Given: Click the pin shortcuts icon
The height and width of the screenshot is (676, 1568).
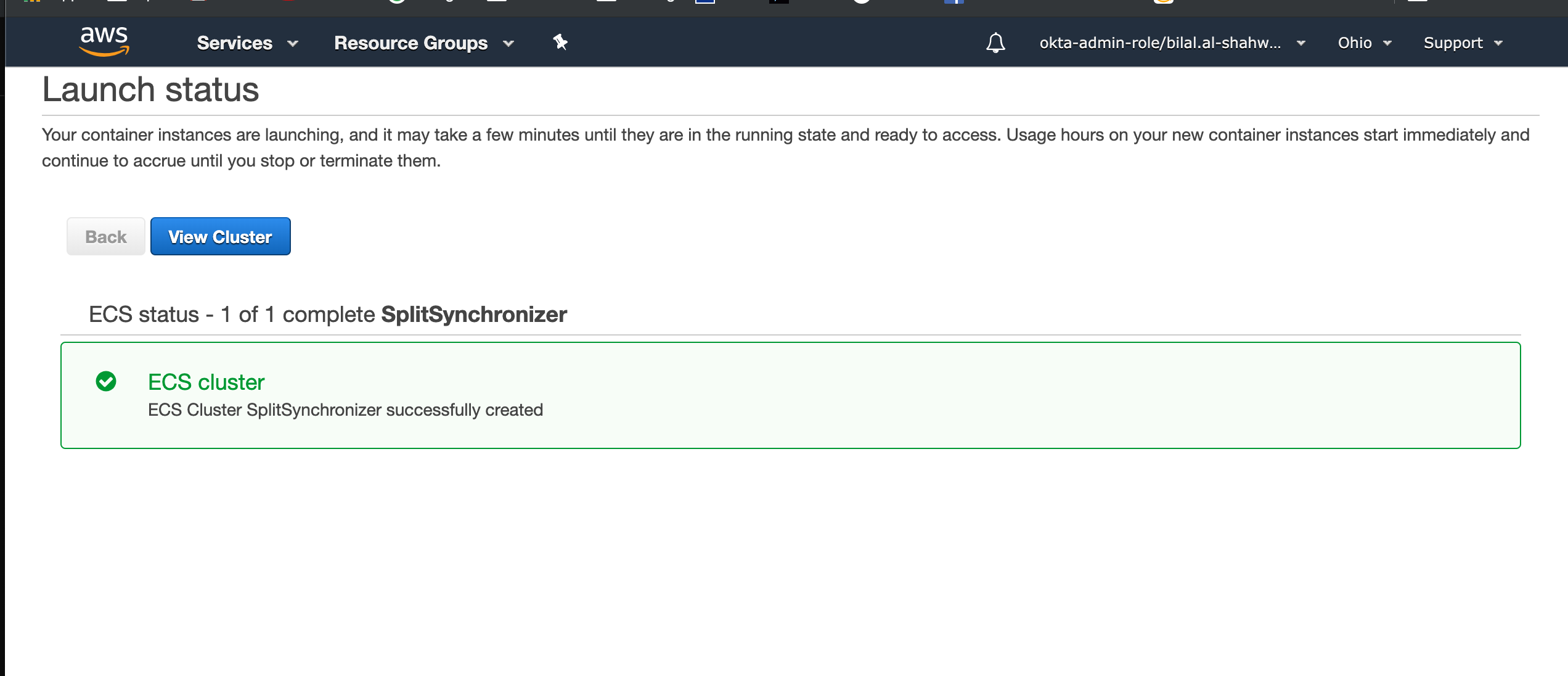Looking at the screenshot, I should [560, 42].
